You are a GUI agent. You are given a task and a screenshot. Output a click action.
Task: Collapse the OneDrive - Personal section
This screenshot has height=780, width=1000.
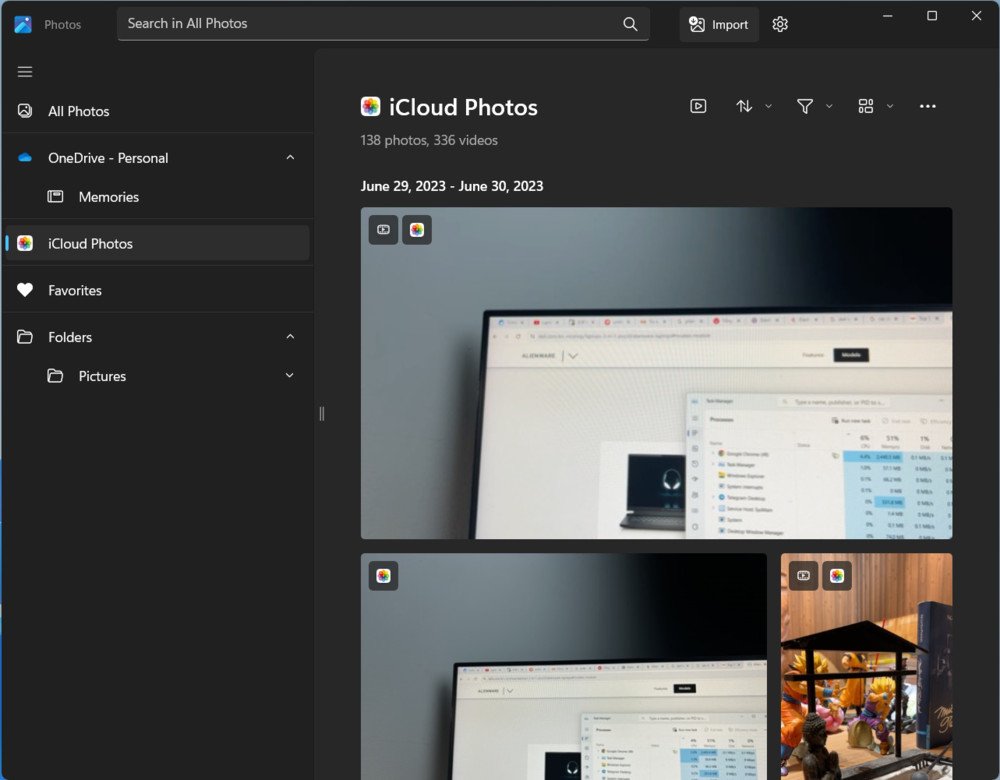point(290,158)
